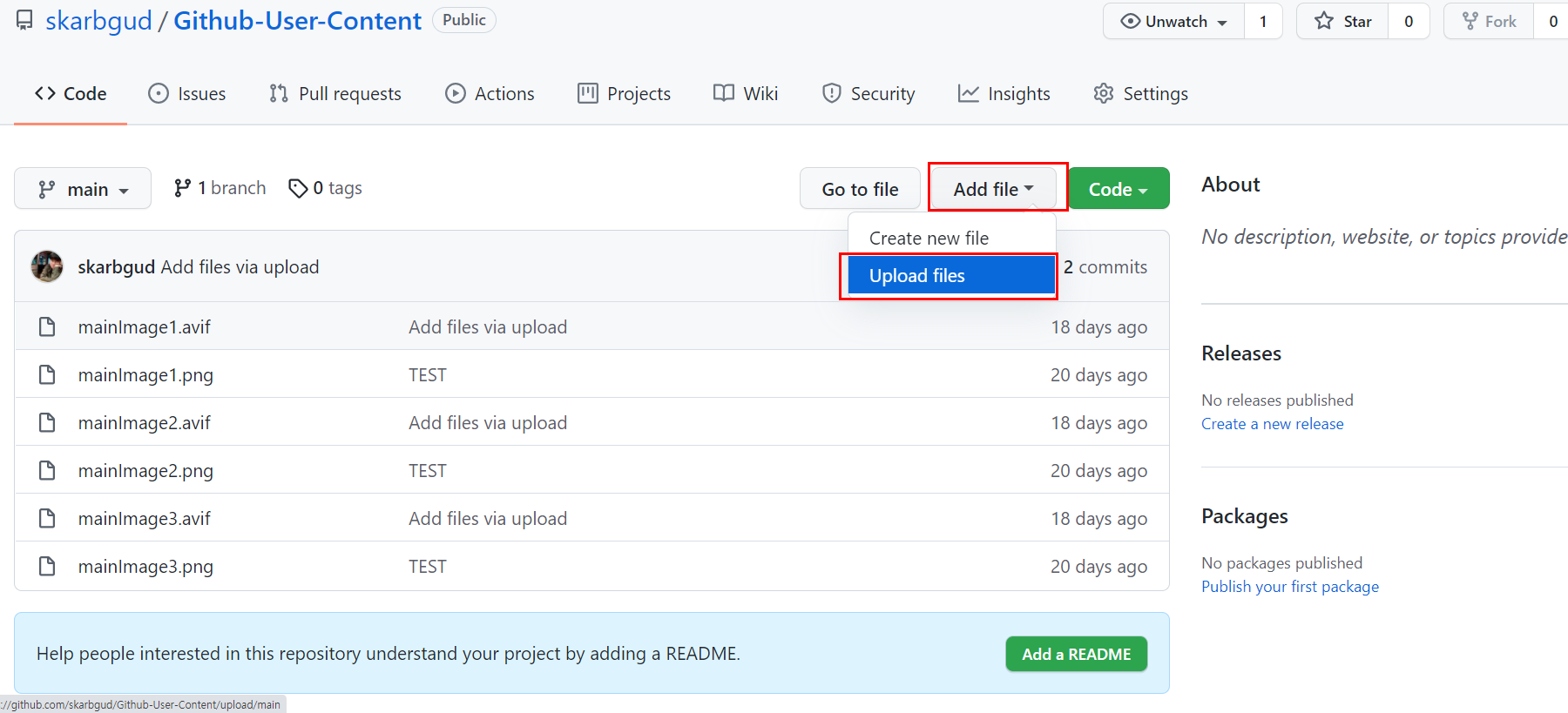Click the Releases heading
The height and width of the screenshot is (713, 1568).
1241,353
